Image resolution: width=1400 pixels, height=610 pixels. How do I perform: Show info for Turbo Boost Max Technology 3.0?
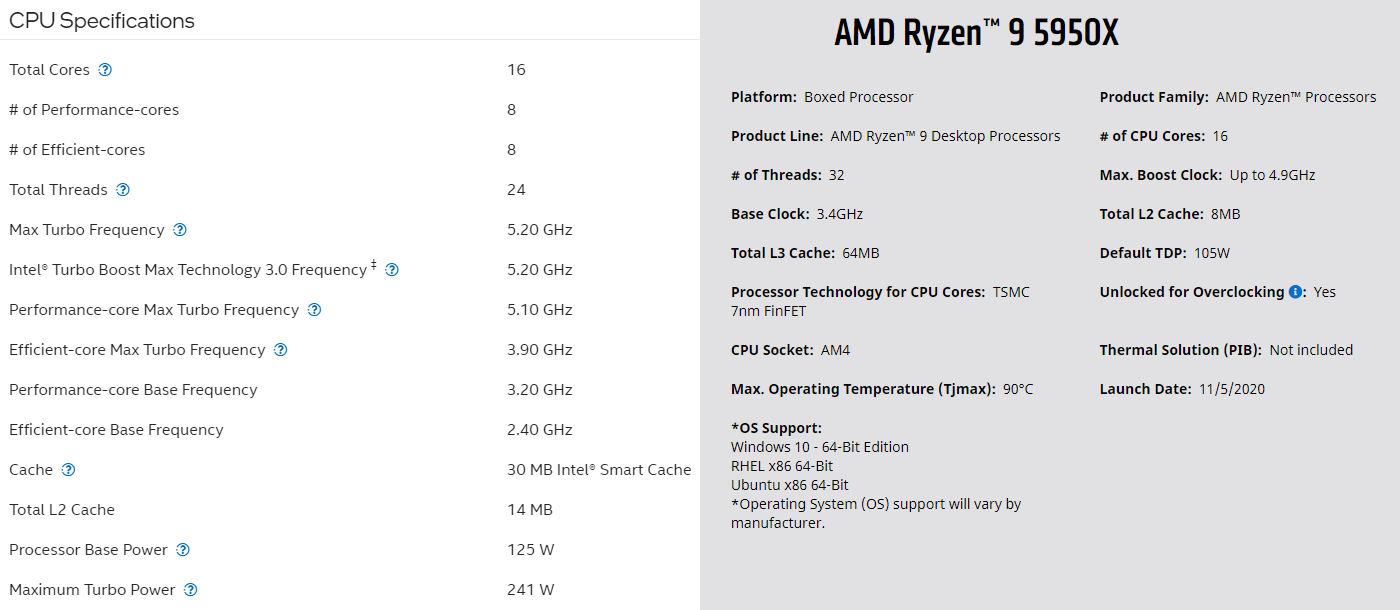[392, 270]
